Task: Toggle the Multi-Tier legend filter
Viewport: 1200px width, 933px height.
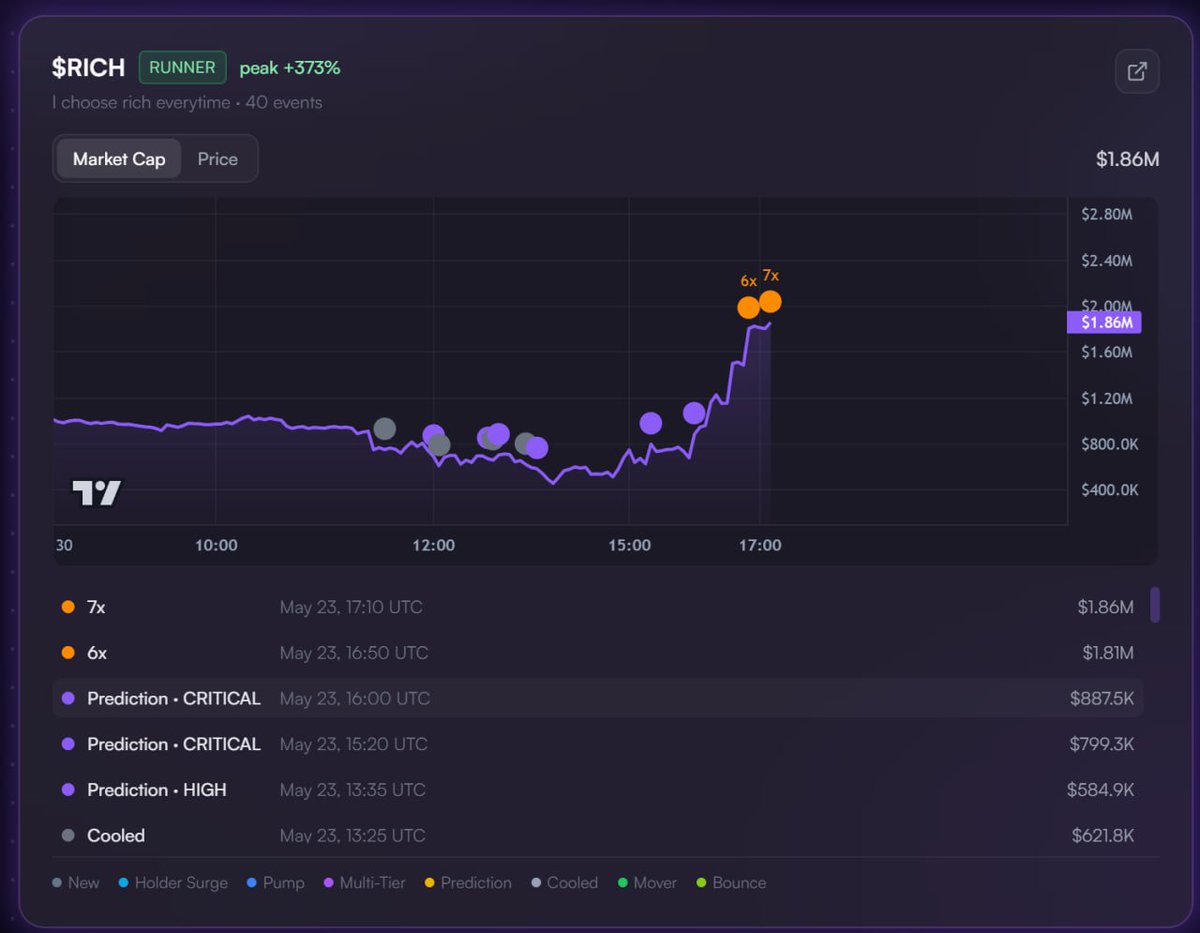Action: tap(364, 883)
